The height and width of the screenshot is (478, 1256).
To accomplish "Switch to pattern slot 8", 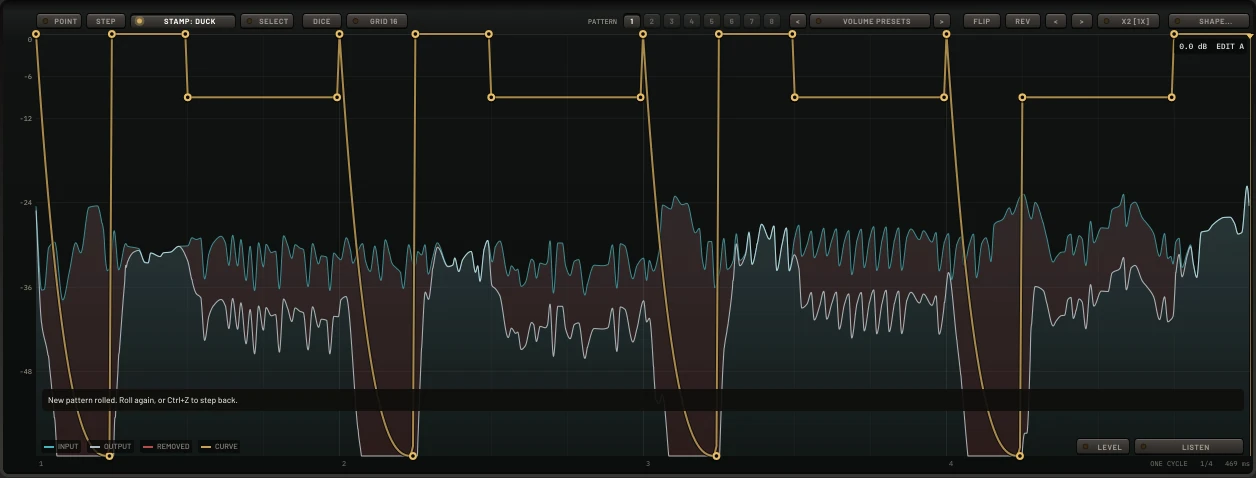I will tap(771, 21).
